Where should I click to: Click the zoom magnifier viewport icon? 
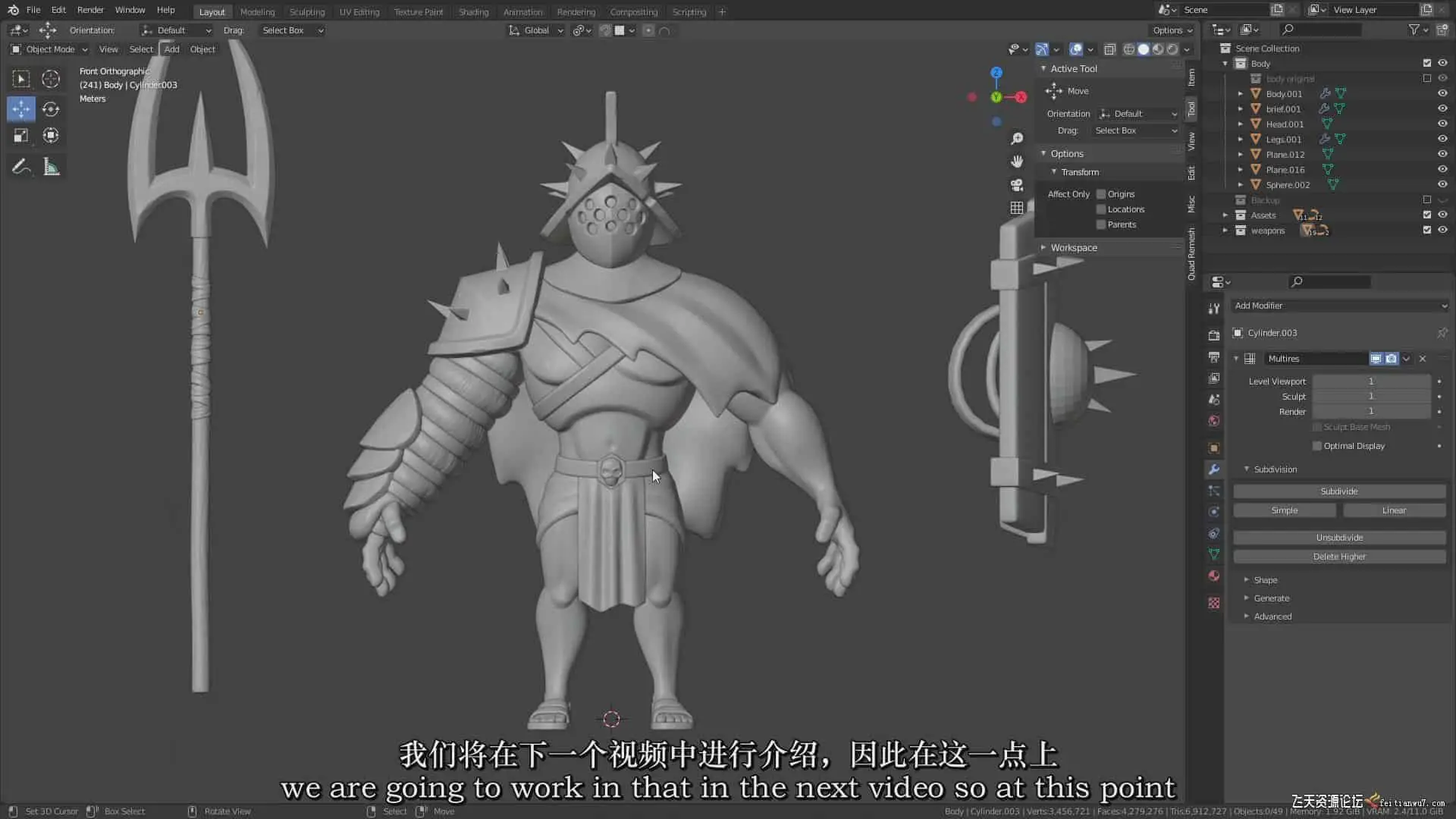(1017, 139)
